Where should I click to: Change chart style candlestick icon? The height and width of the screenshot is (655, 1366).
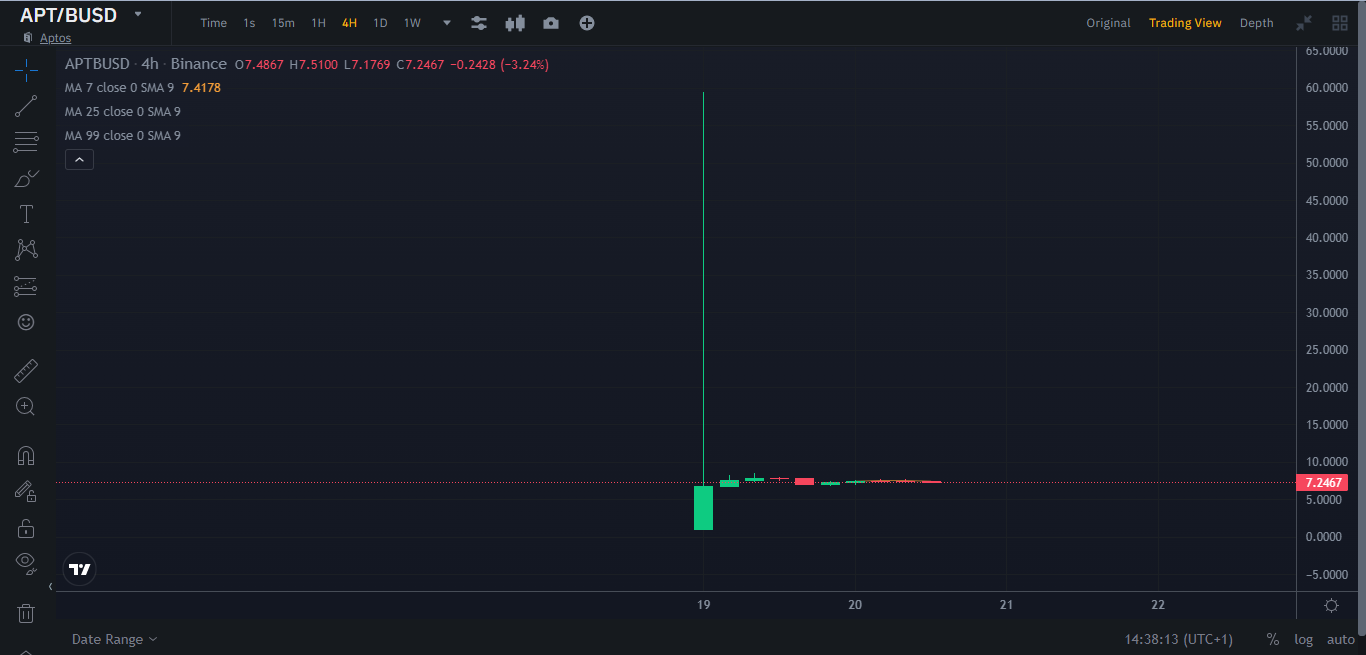coord(515,23)
